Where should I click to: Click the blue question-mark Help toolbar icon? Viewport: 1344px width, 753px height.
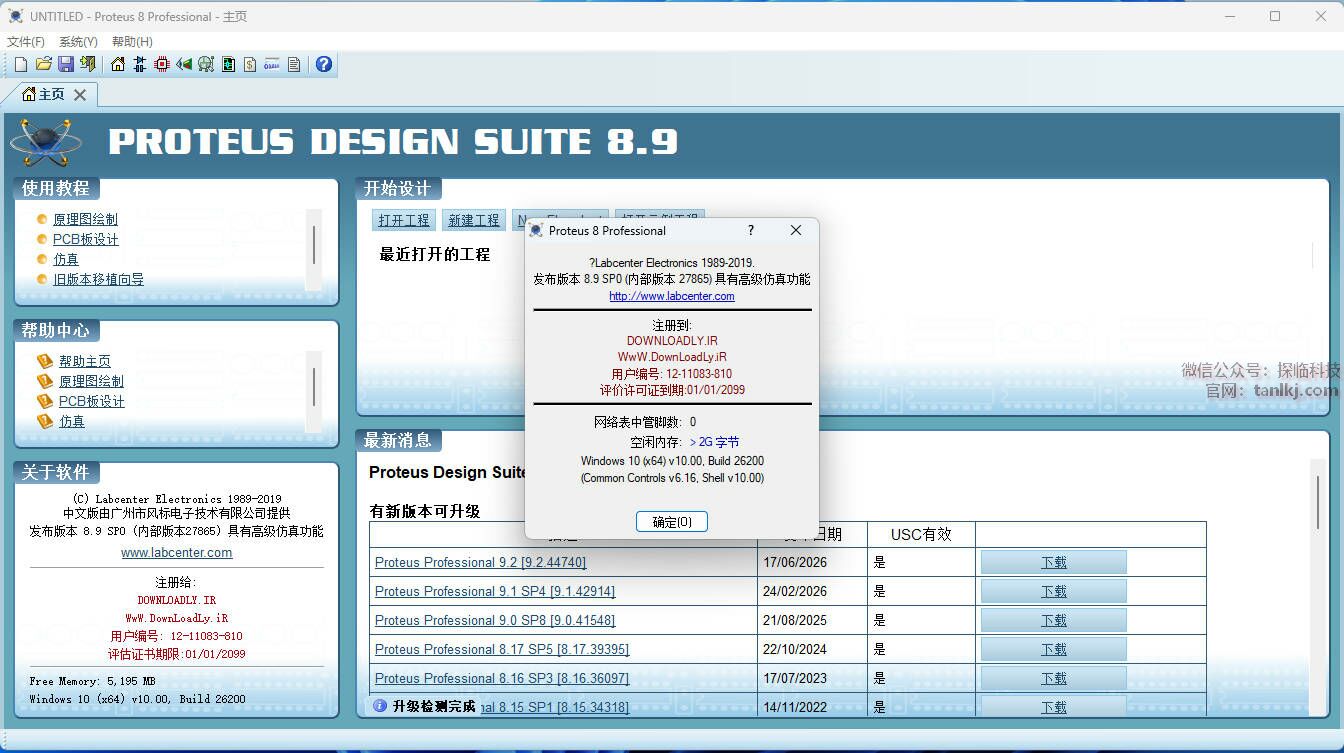point(323,64)
